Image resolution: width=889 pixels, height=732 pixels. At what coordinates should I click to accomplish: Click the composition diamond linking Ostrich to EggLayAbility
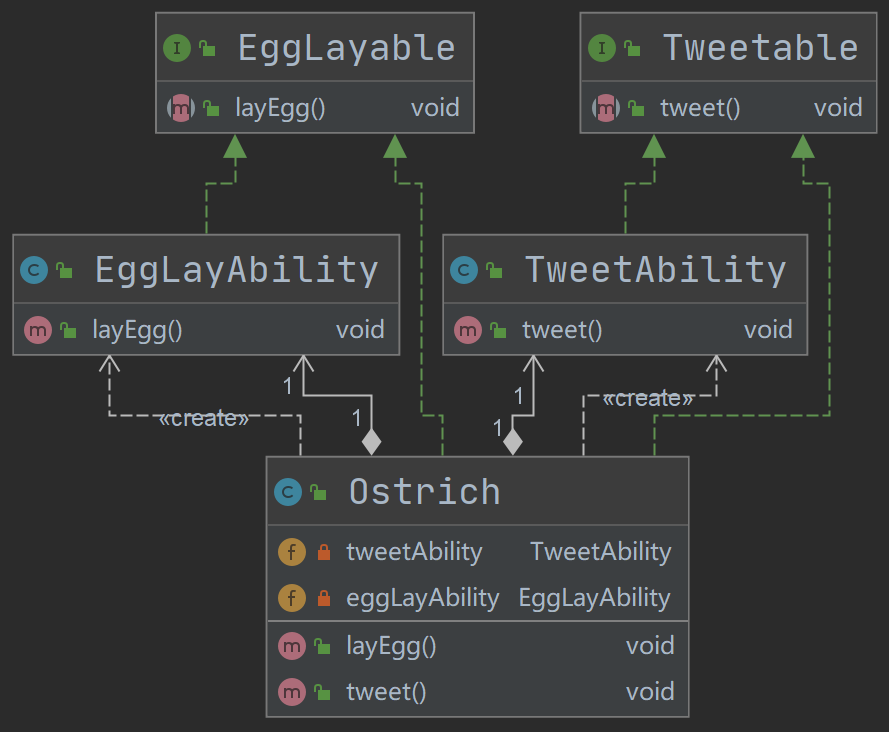(371, 442)
